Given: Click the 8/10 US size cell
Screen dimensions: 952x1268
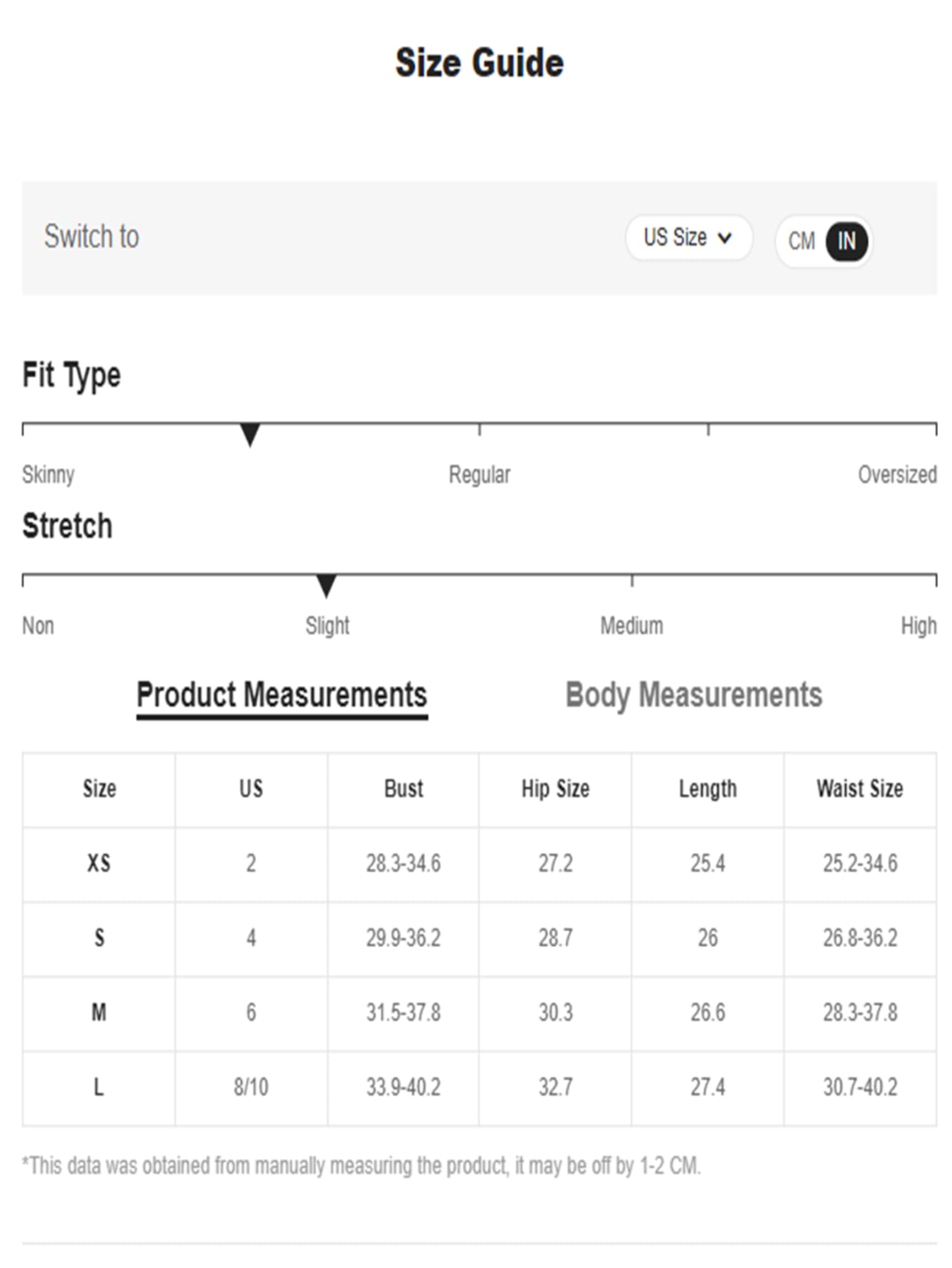Looking at the screenshot, I should (x=251, y=1087).
